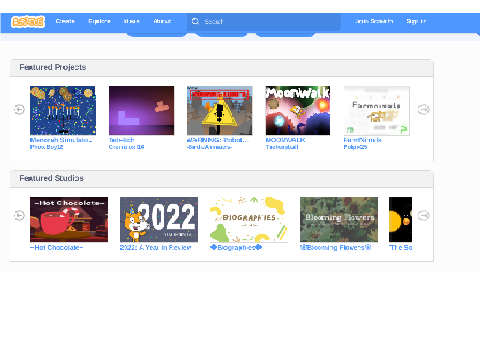Click the MOONWALK project title link
Image resolution: width=480 pixels, height=360 pixels.
pos(285,140)
